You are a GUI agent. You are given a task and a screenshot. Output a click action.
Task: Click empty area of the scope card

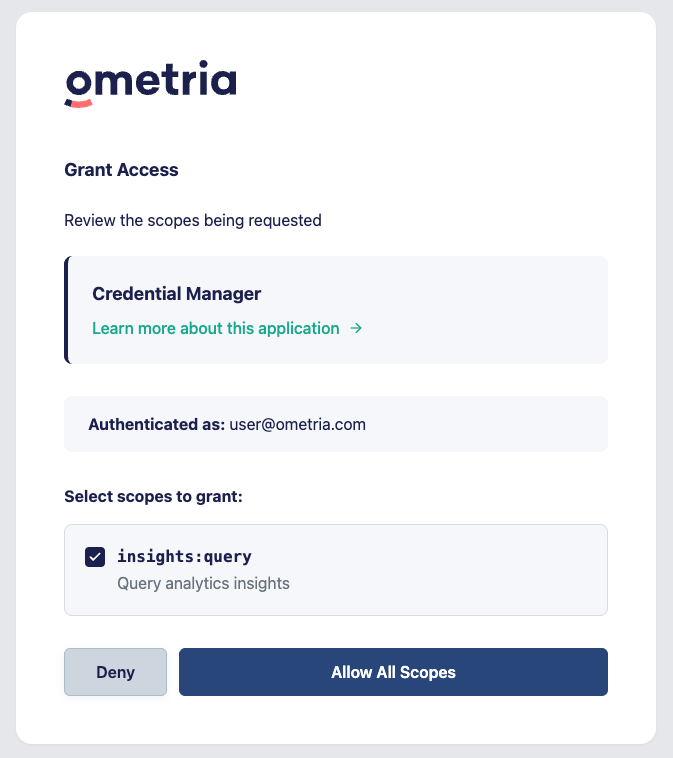click(x=450, y=570)
